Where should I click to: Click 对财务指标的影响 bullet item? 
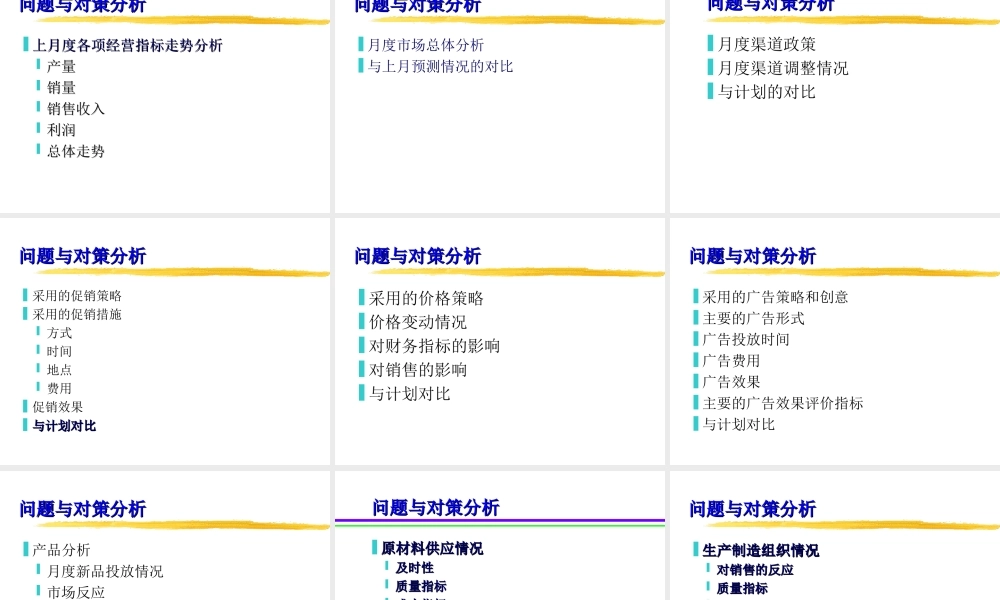click(435, 345)
